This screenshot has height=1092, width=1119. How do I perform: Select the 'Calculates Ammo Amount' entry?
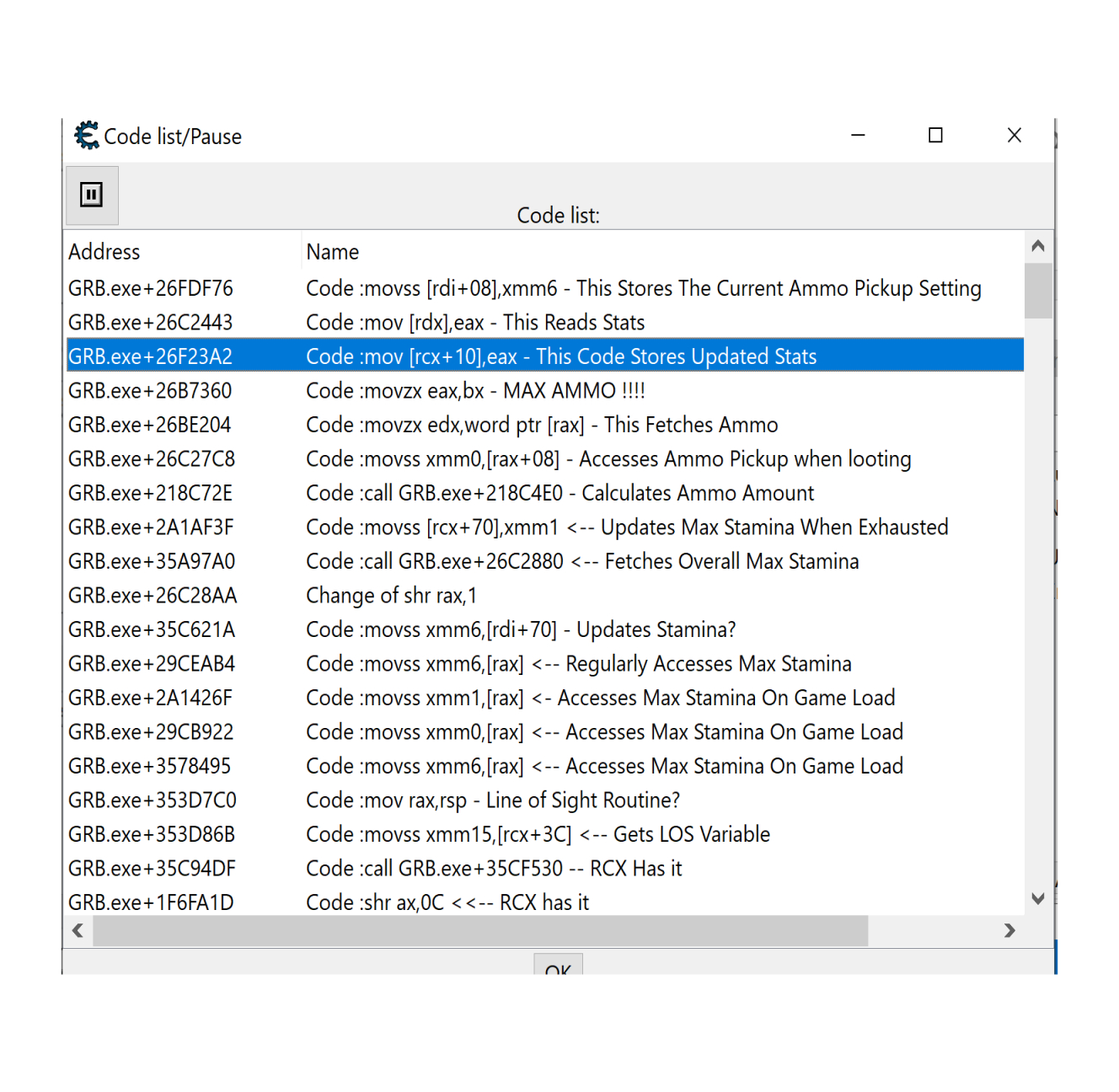pos(560,493)
